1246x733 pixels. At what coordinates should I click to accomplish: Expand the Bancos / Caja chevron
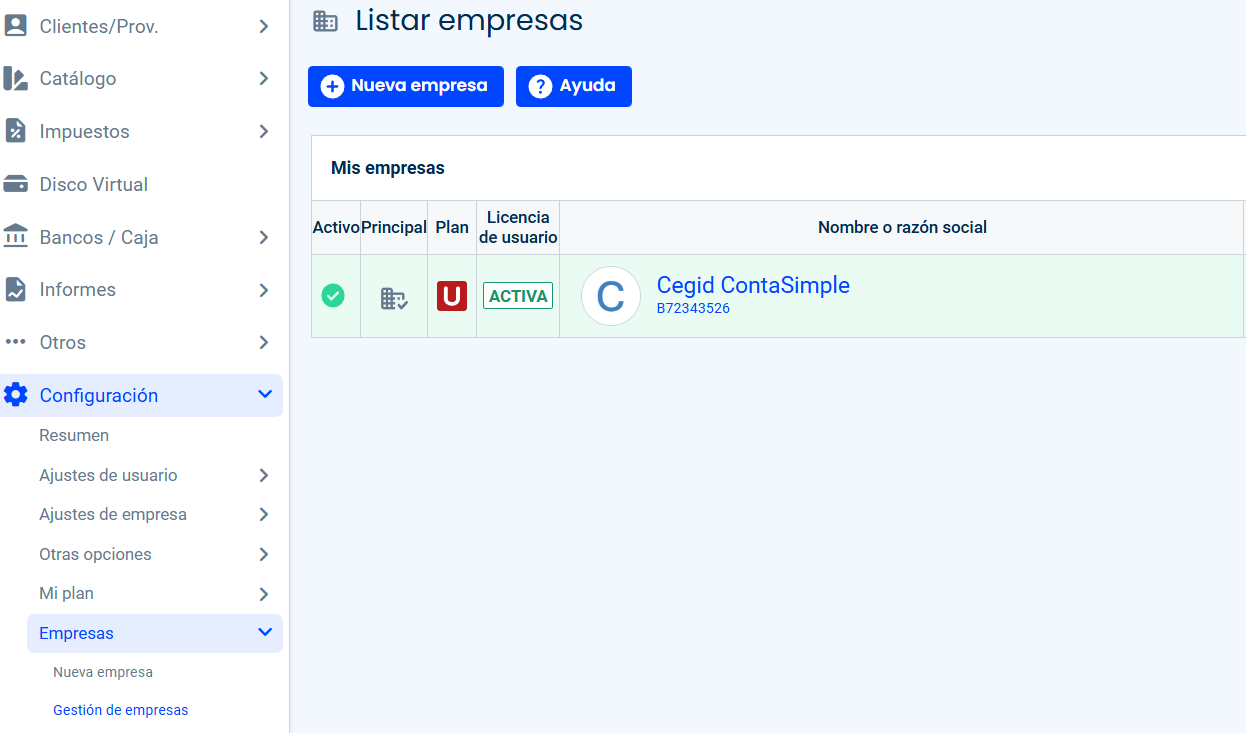pos(263,237)
